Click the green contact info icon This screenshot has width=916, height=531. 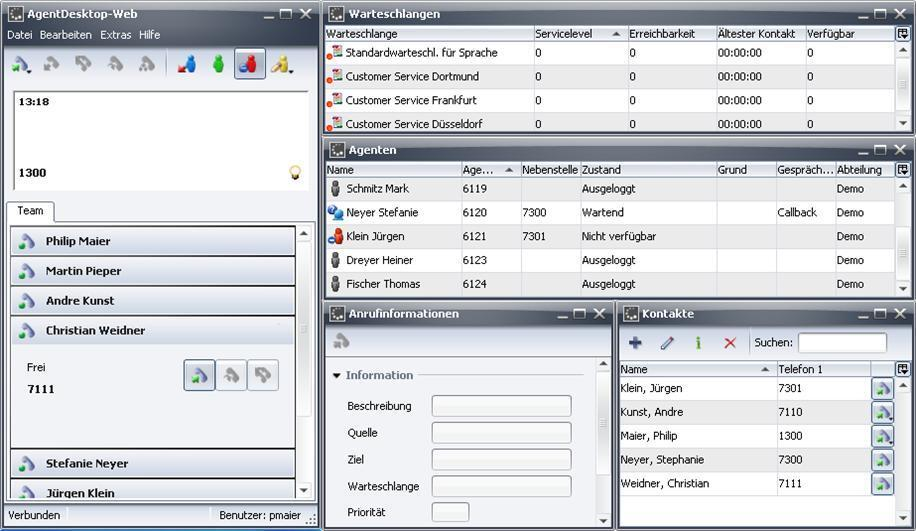pyautogui.click(x=698, y=343)
